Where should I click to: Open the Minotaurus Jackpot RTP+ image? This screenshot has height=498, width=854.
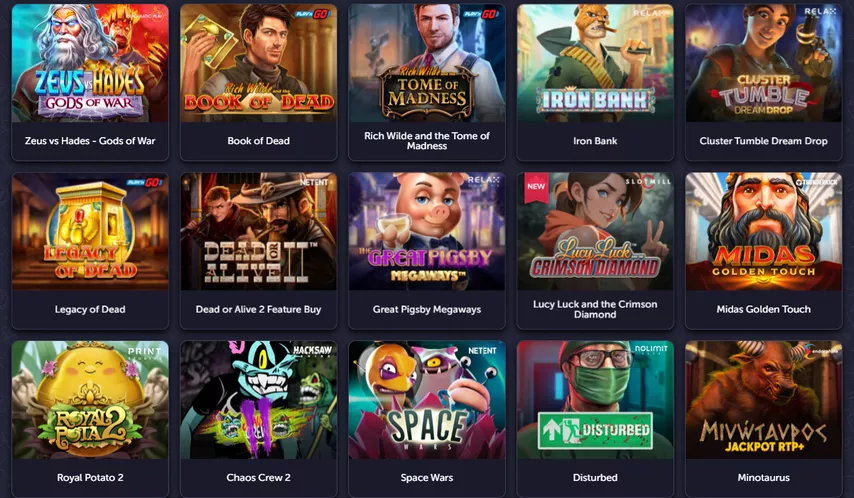click(x=763, y=399)
